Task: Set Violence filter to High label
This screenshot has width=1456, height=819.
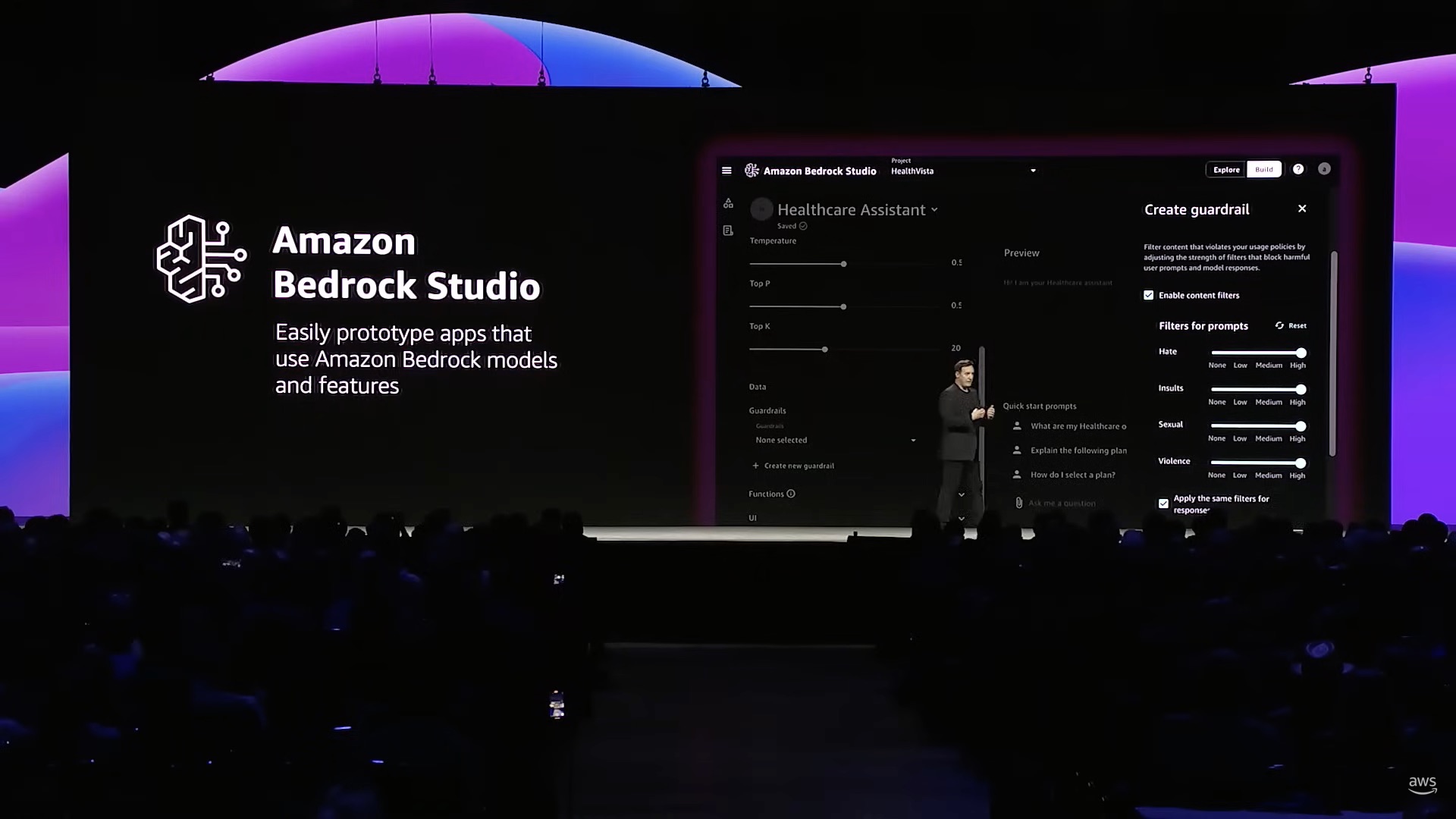Action: [x=1298, y=475]
